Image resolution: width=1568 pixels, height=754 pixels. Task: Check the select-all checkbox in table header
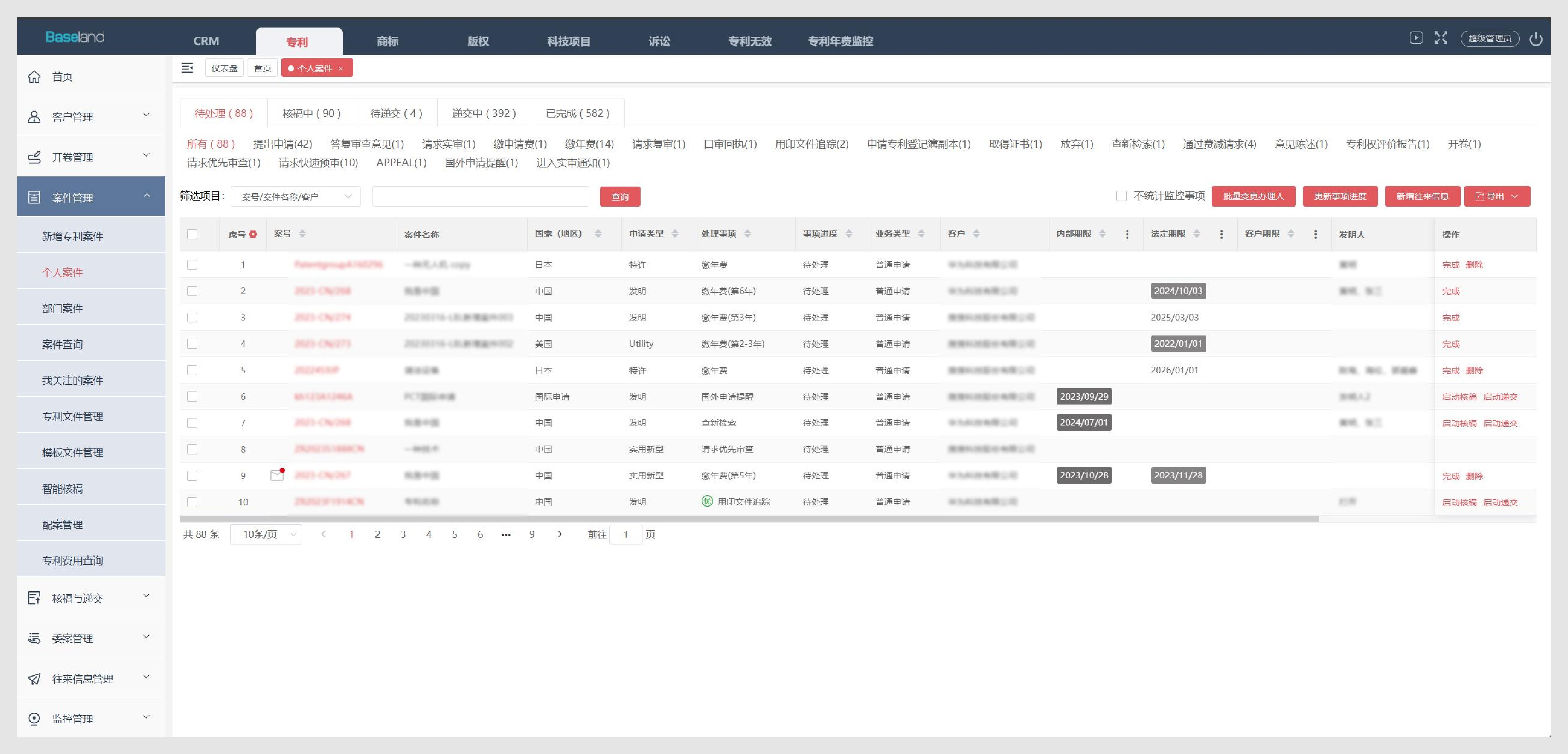pyautogui.click(x=192, y=235)
